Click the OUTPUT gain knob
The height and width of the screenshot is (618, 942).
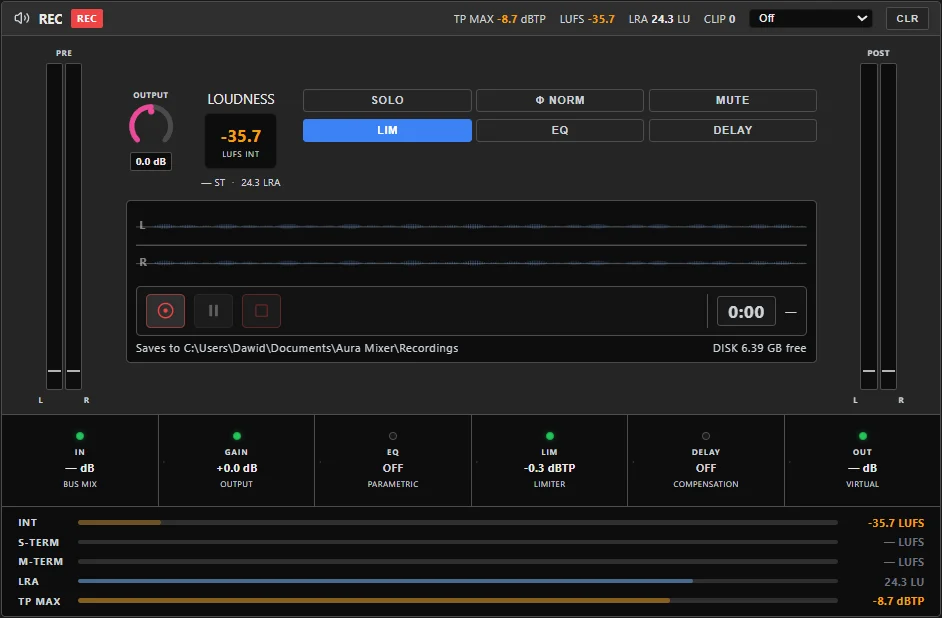click(151, 125)
